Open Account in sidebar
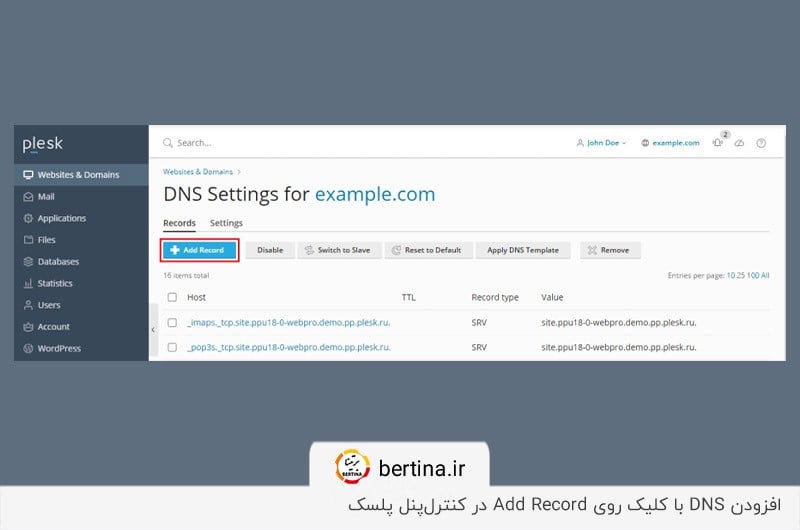This screenshot has width=800, height=530. click(x=81, y=326)
